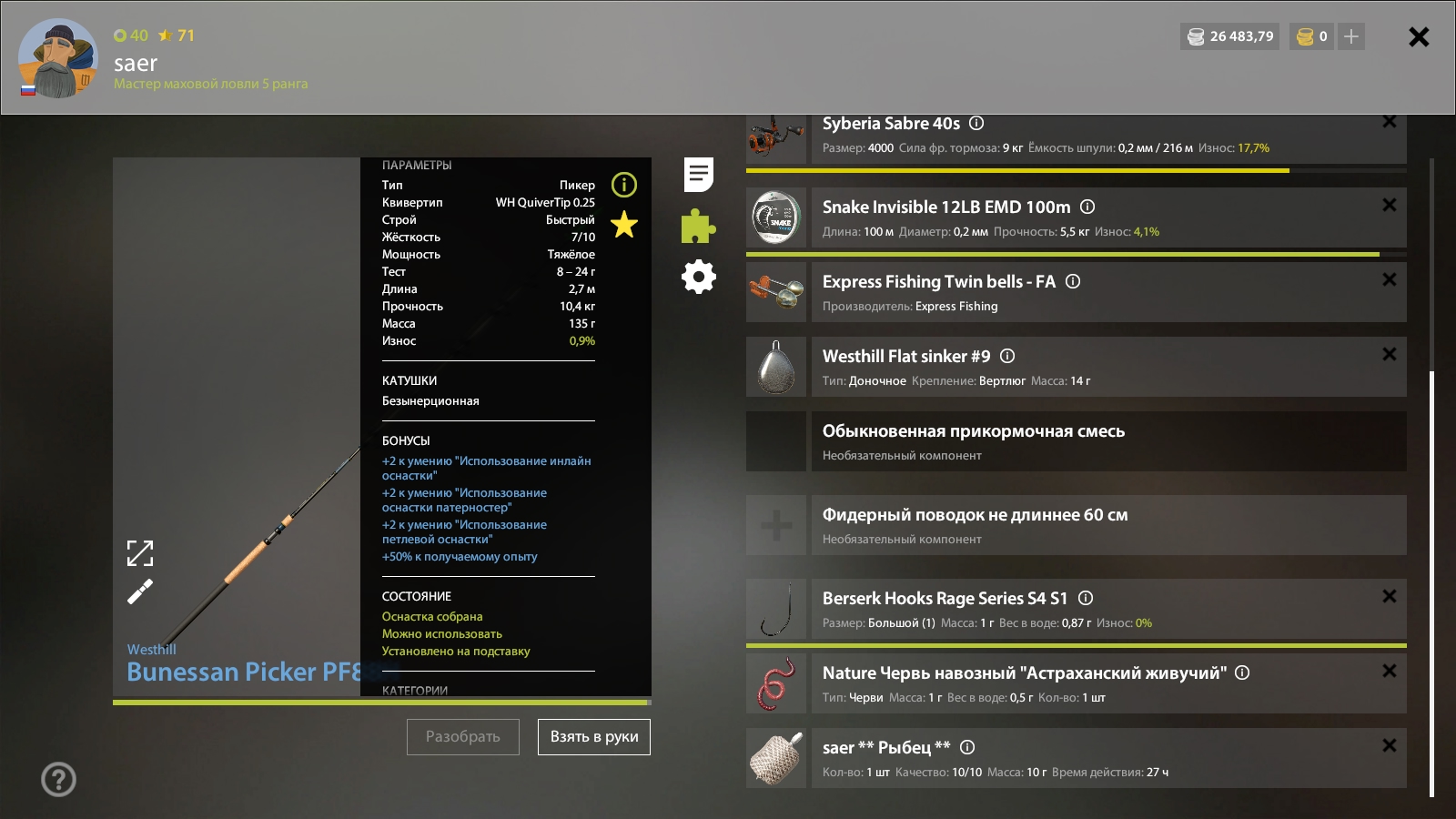Click the pencil rename icon

140,592
